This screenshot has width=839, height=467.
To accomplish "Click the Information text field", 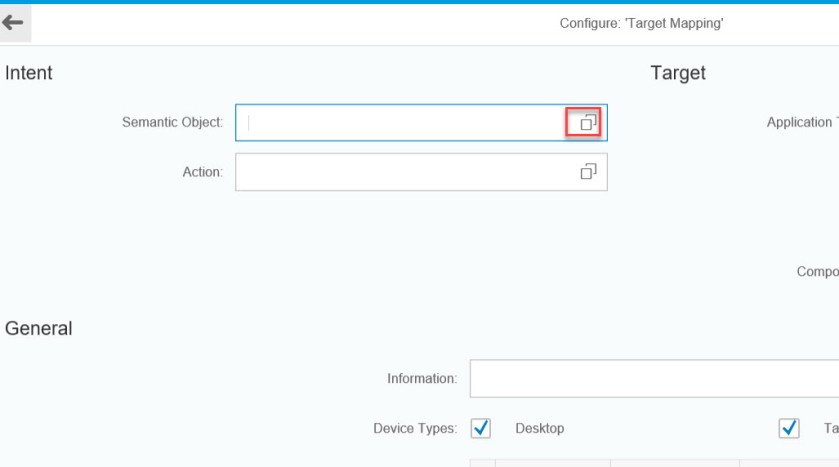I will (x=650, y=379).
